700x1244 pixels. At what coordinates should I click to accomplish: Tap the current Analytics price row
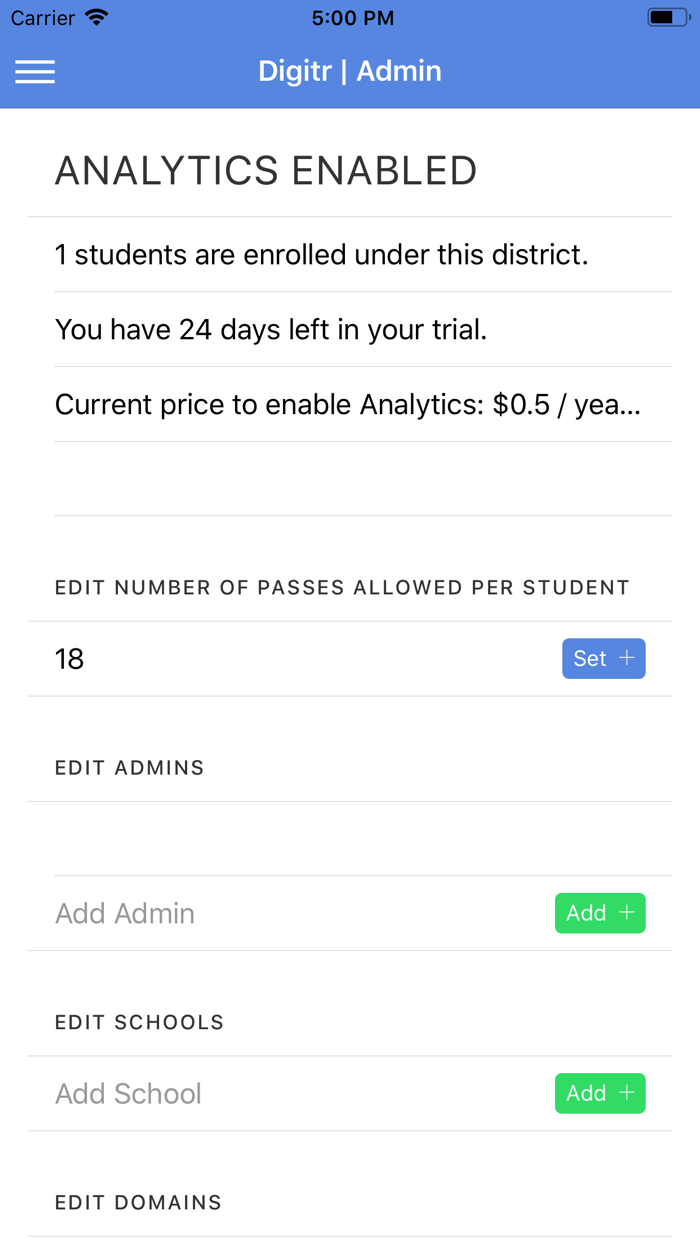348,404
